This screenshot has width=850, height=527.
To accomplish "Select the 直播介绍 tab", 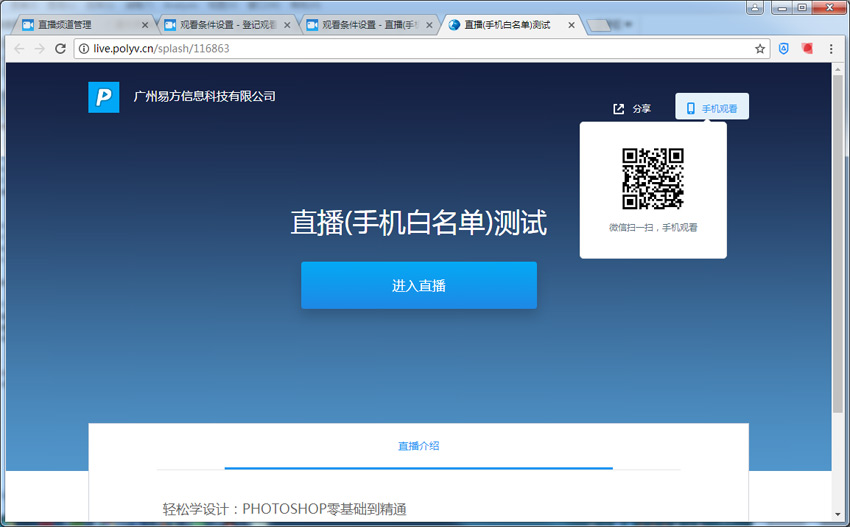I will point(418,446).
